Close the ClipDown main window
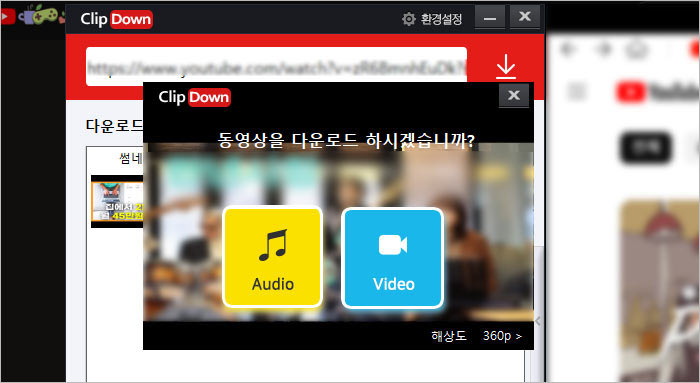This screenshot has width=700, height=383. (x=525, y=17)
